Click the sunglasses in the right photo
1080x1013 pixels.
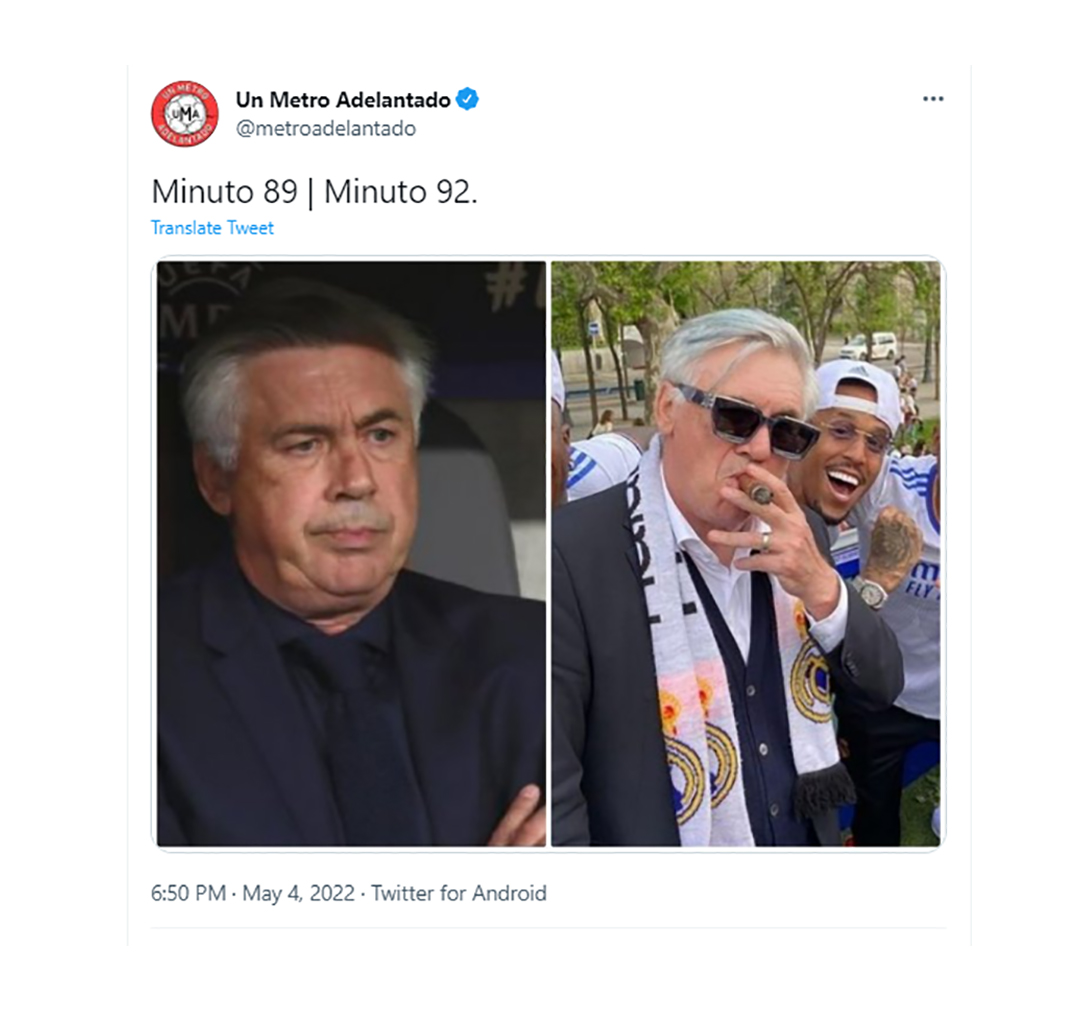tap(747, 421)
